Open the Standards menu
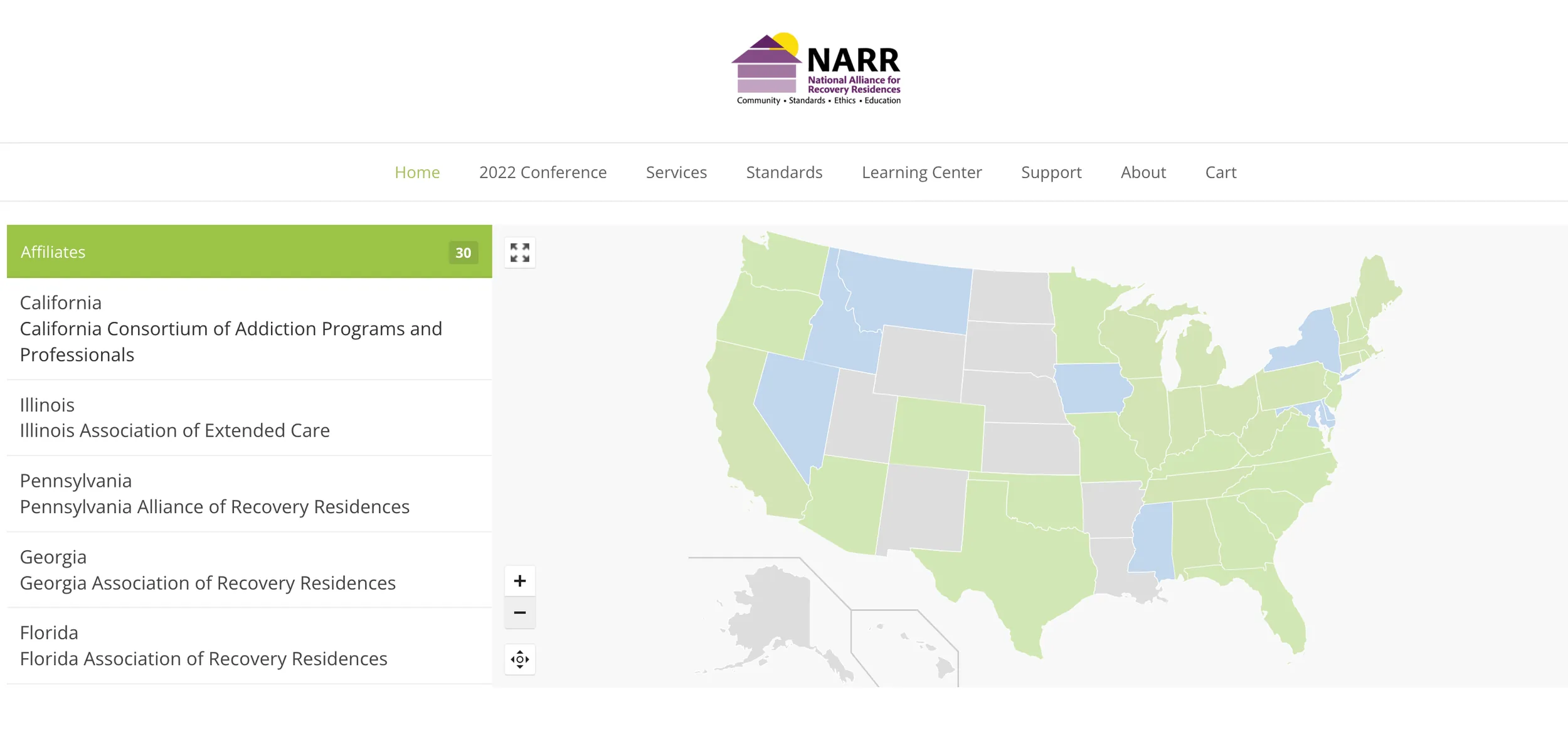 click(784, 172)
